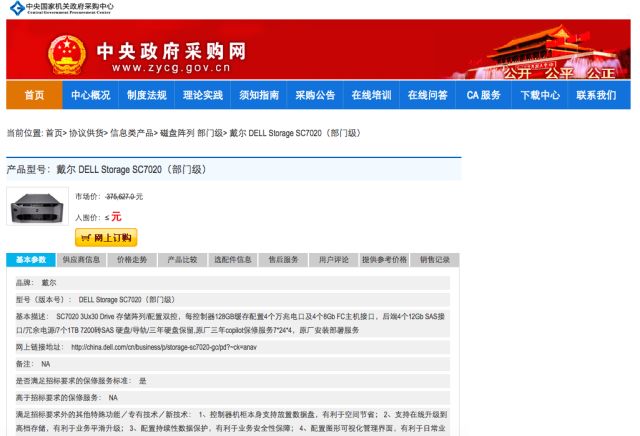Go to 在线培训 in the navigation bar
This screenshot has width=640, height=436.
pos(371,95)
